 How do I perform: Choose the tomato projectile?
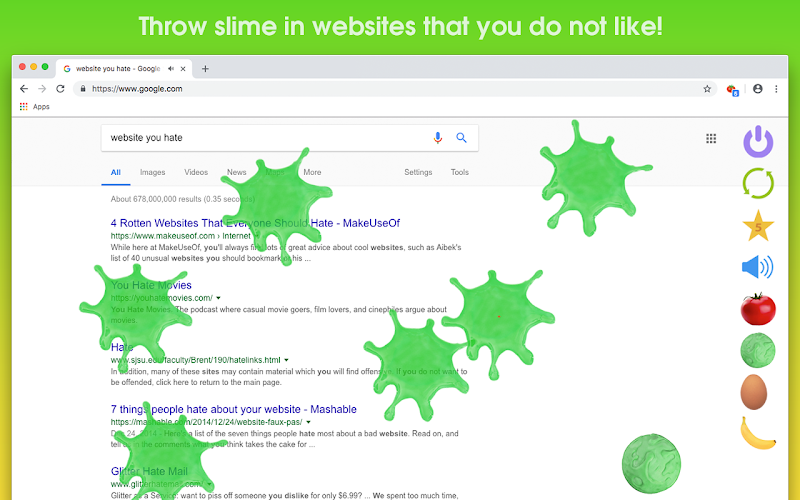click(758, 309)
